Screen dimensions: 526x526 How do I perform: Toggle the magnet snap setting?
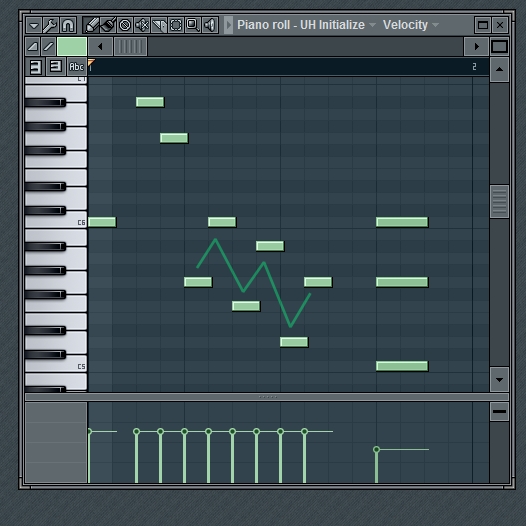[x=68, y=25]
